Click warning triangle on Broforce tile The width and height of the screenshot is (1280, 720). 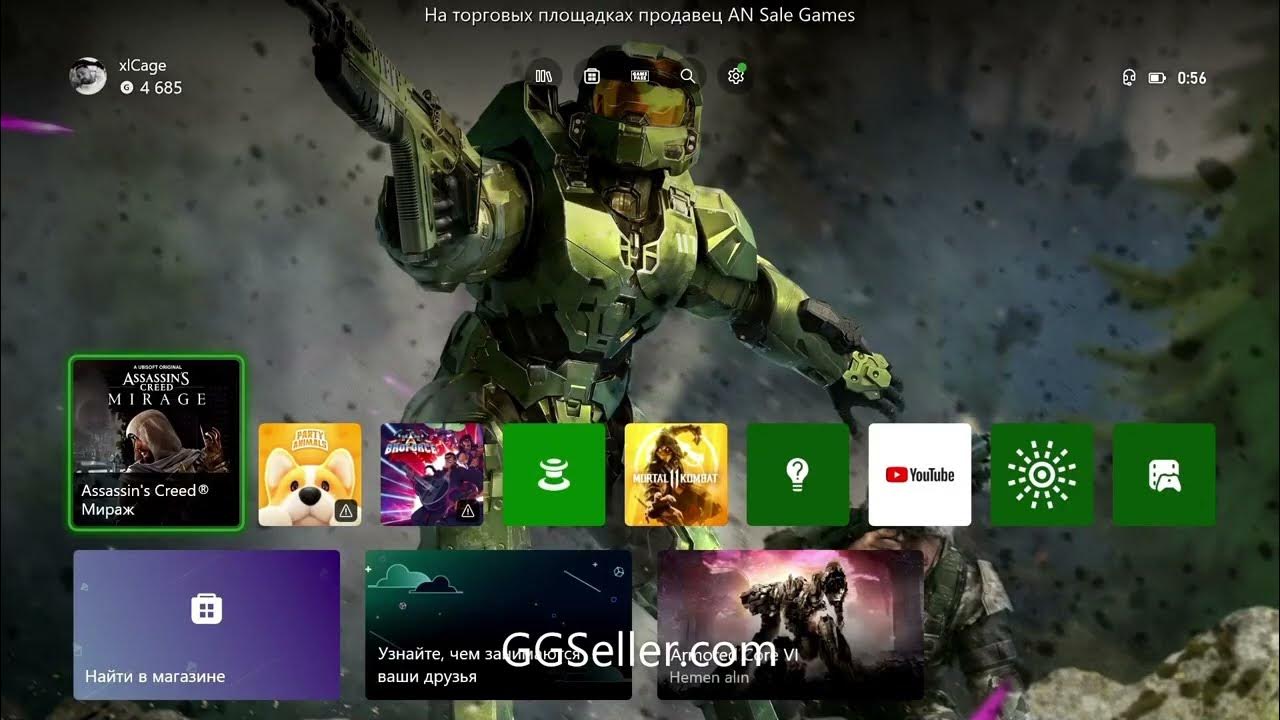coord(468,511)
